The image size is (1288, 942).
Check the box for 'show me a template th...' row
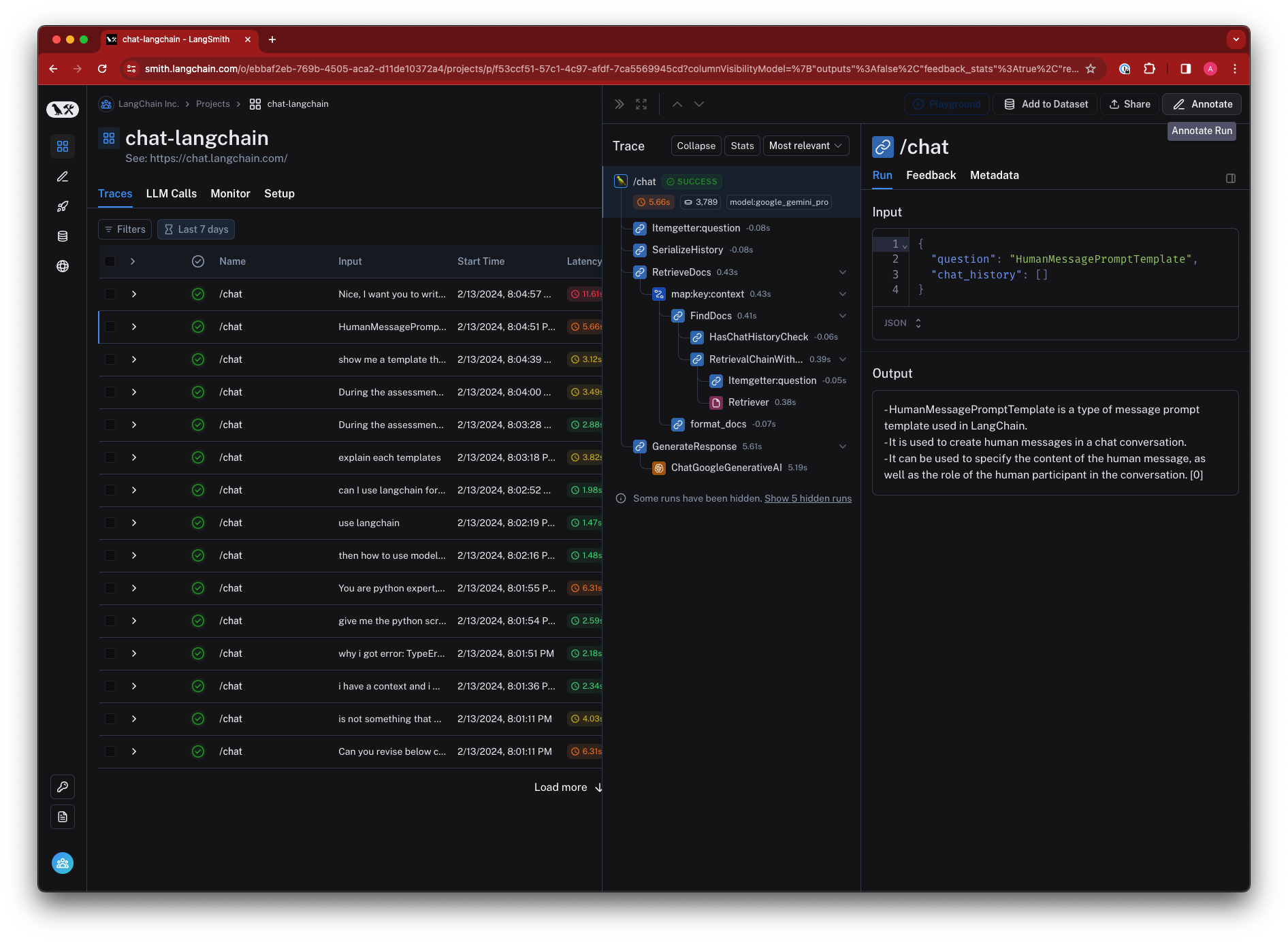coord(110,359)
